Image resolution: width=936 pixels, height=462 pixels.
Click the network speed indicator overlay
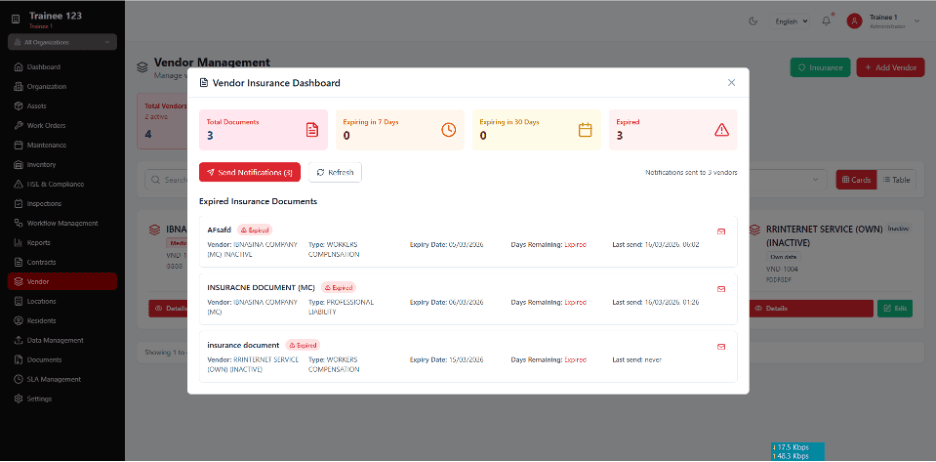click(x=798, y=451)
